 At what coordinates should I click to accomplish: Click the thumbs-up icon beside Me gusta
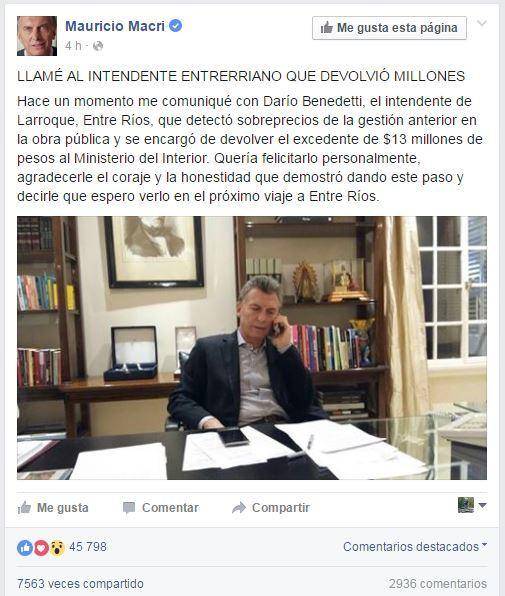[24, 507]
